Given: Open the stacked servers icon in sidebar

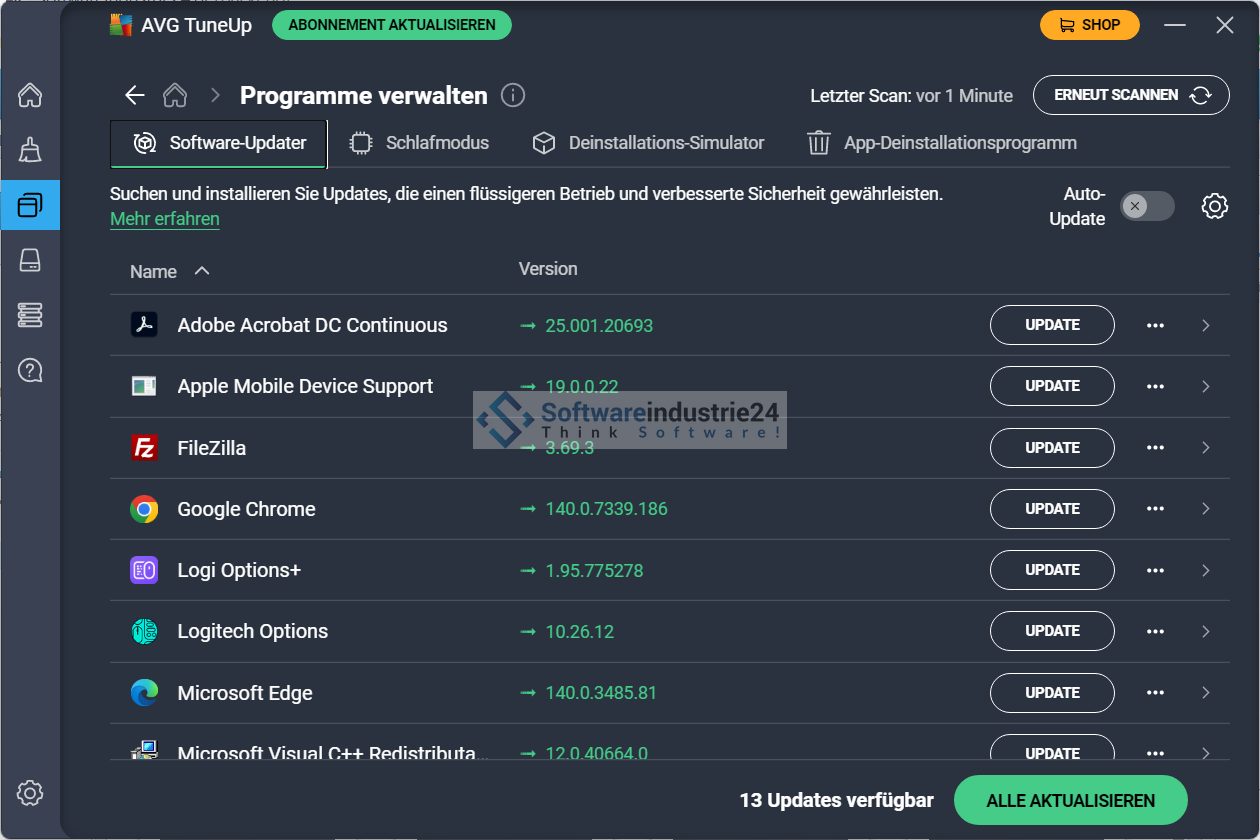Looking at the screenshot, I should click(30, 315).
